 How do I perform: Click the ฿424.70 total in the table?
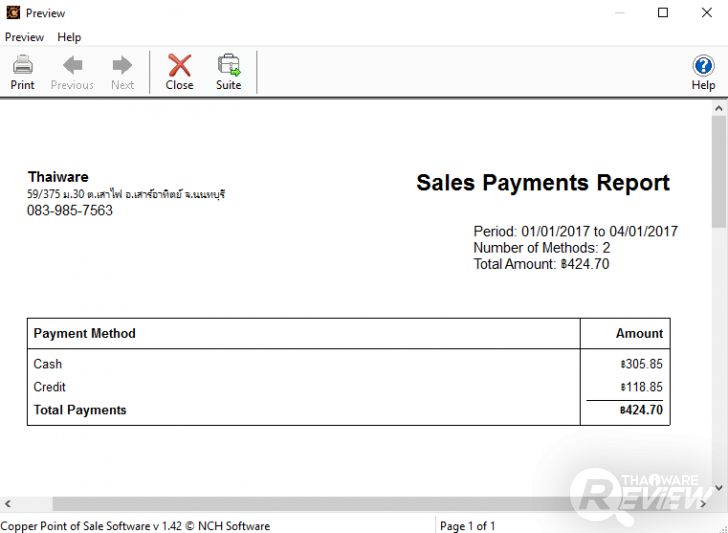click(x=641, y=410)
